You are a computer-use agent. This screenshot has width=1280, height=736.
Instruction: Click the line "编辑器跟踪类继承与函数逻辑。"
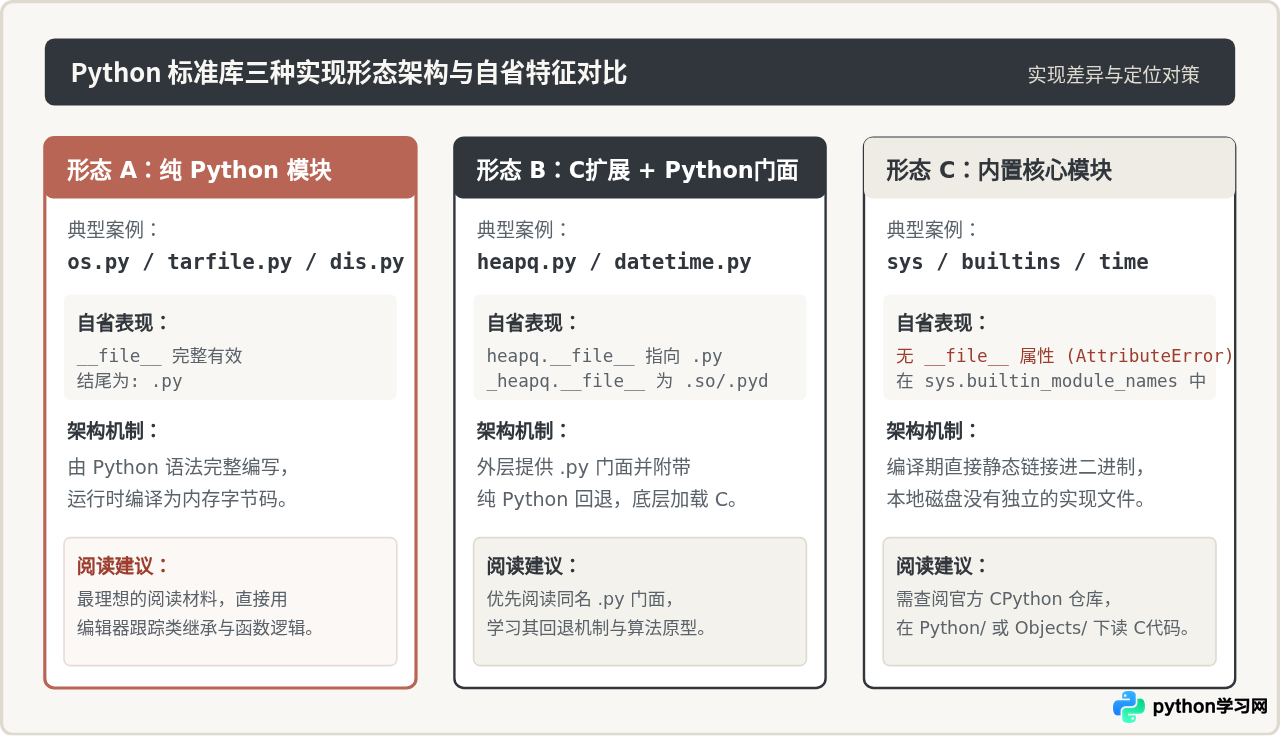pyautogui.click(x=197, y=628)
